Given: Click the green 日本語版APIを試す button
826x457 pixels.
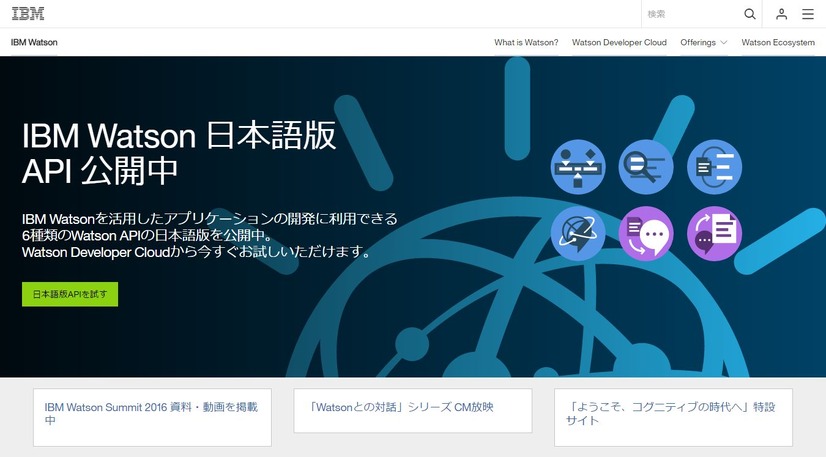Looking at the screenshot, I should point(70,294).
